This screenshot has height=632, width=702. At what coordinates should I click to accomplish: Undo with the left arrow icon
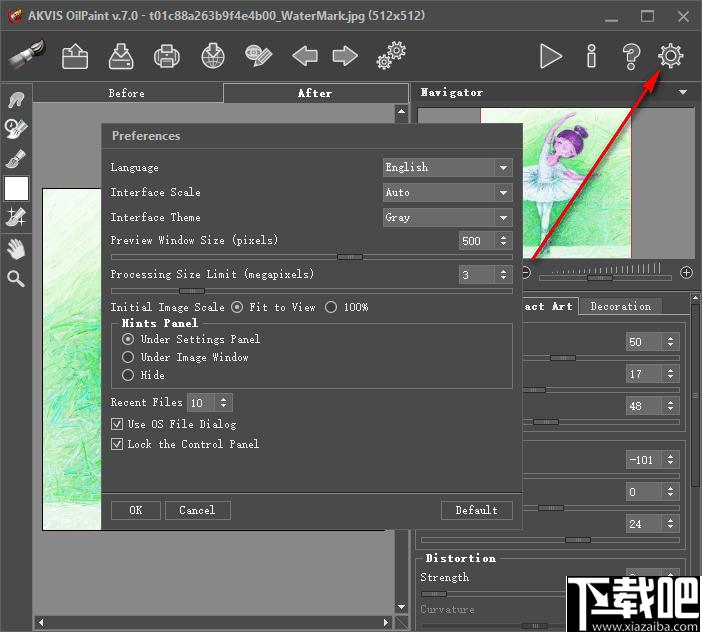(x=305, y=56)
